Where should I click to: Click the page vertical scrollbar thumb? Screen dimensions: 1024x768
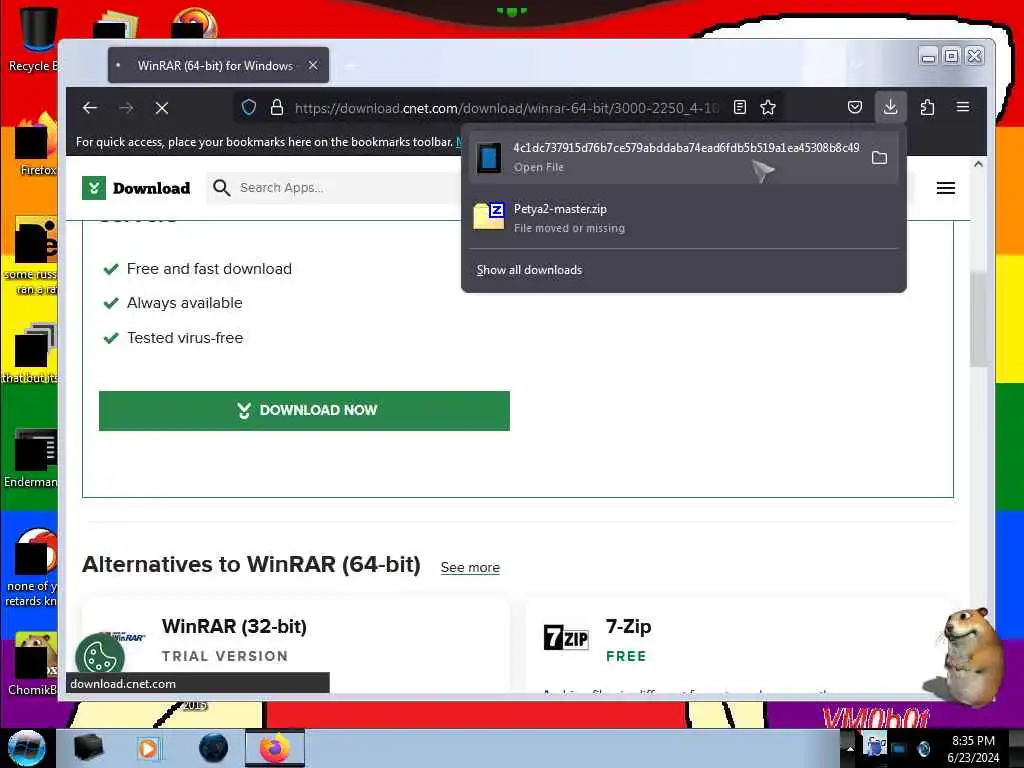tap(978, 320)
